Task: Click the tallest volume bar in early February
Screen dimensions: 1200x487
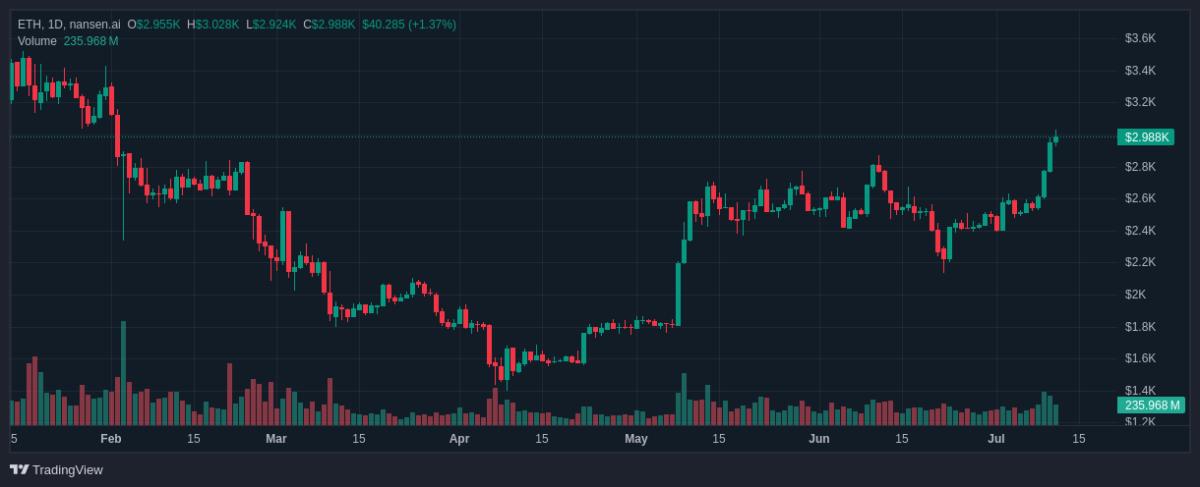Action: coord(123,373)
